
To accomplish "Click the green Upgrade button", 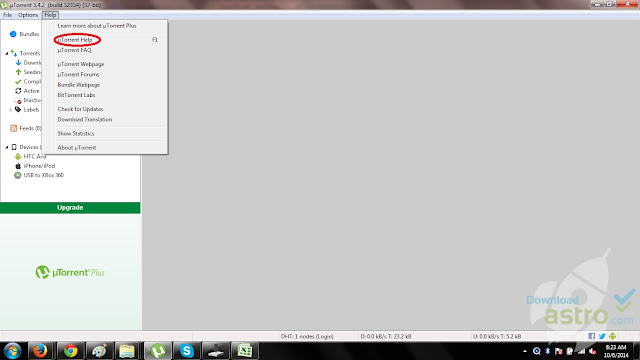I will tap(70, 208).
